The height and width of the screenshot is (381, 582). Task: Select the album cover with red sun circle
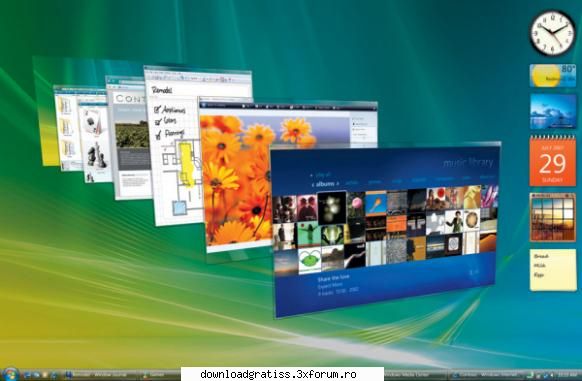[435, 199]
